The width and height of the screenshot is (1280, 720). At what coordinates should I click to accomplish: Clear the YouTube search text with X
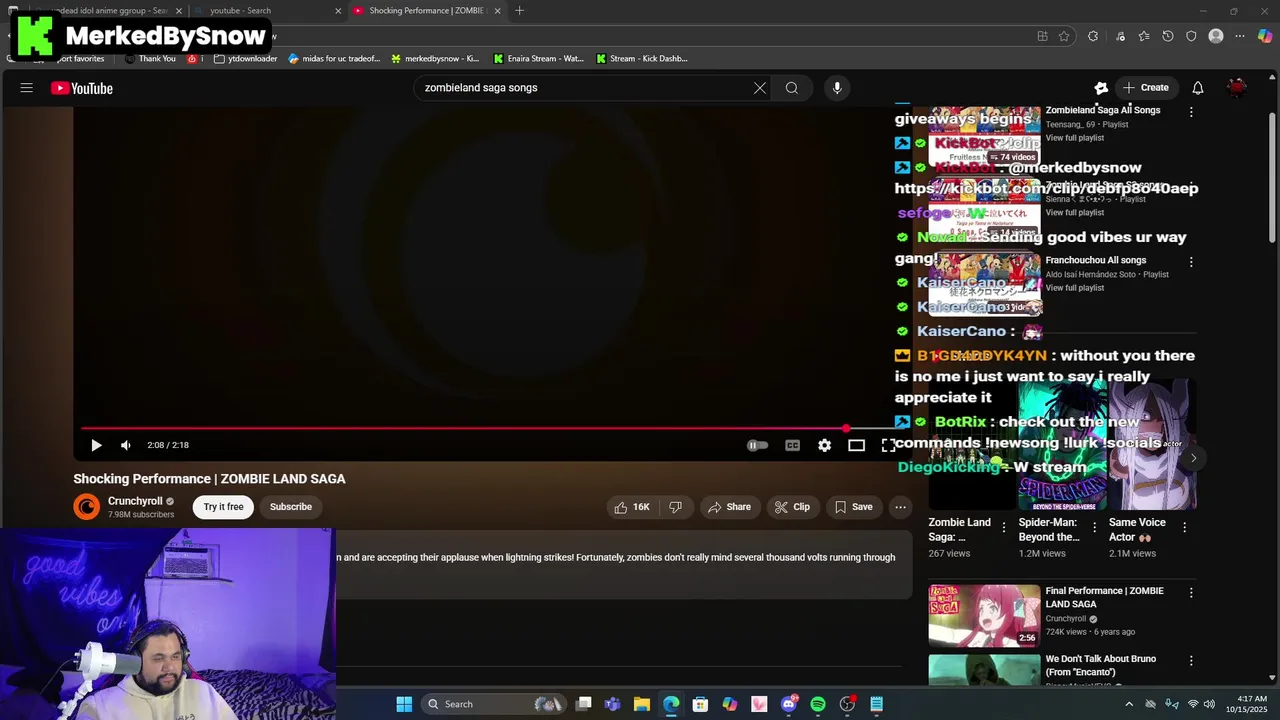pyautogui.click(x=760, y=88)
